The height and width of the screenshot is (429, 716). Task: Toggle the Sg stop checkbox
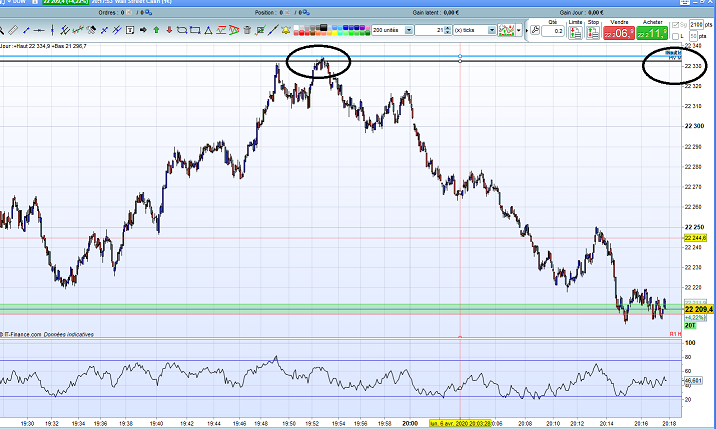coord(676,25)
